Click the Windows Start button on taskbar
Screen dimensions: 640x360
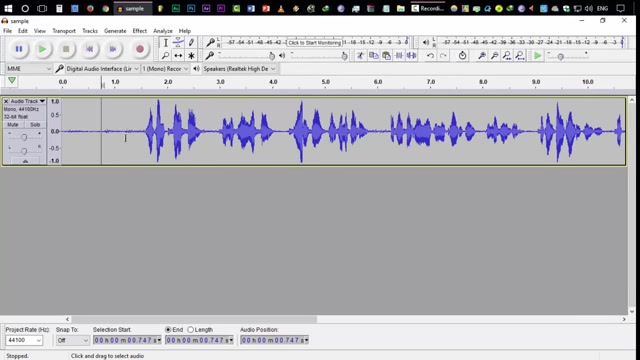point(8,8)
